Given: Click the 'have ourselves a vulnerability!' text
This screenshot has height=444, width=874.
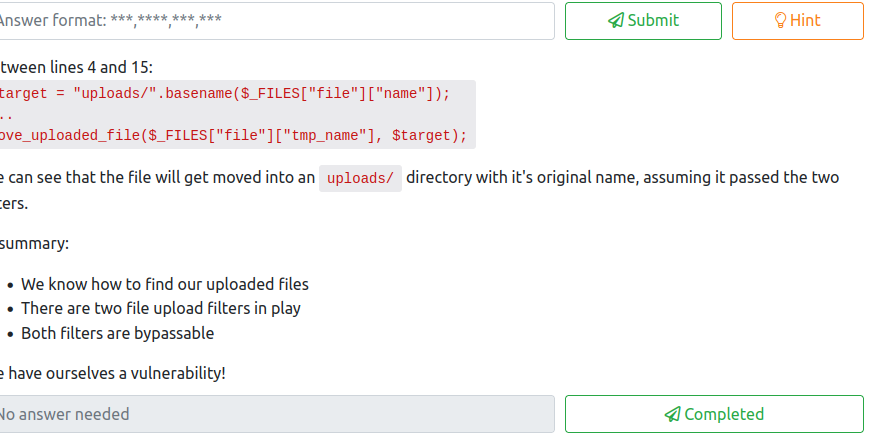Looking at the screenshot, I should pyautogui.click(x=115, y=373).
